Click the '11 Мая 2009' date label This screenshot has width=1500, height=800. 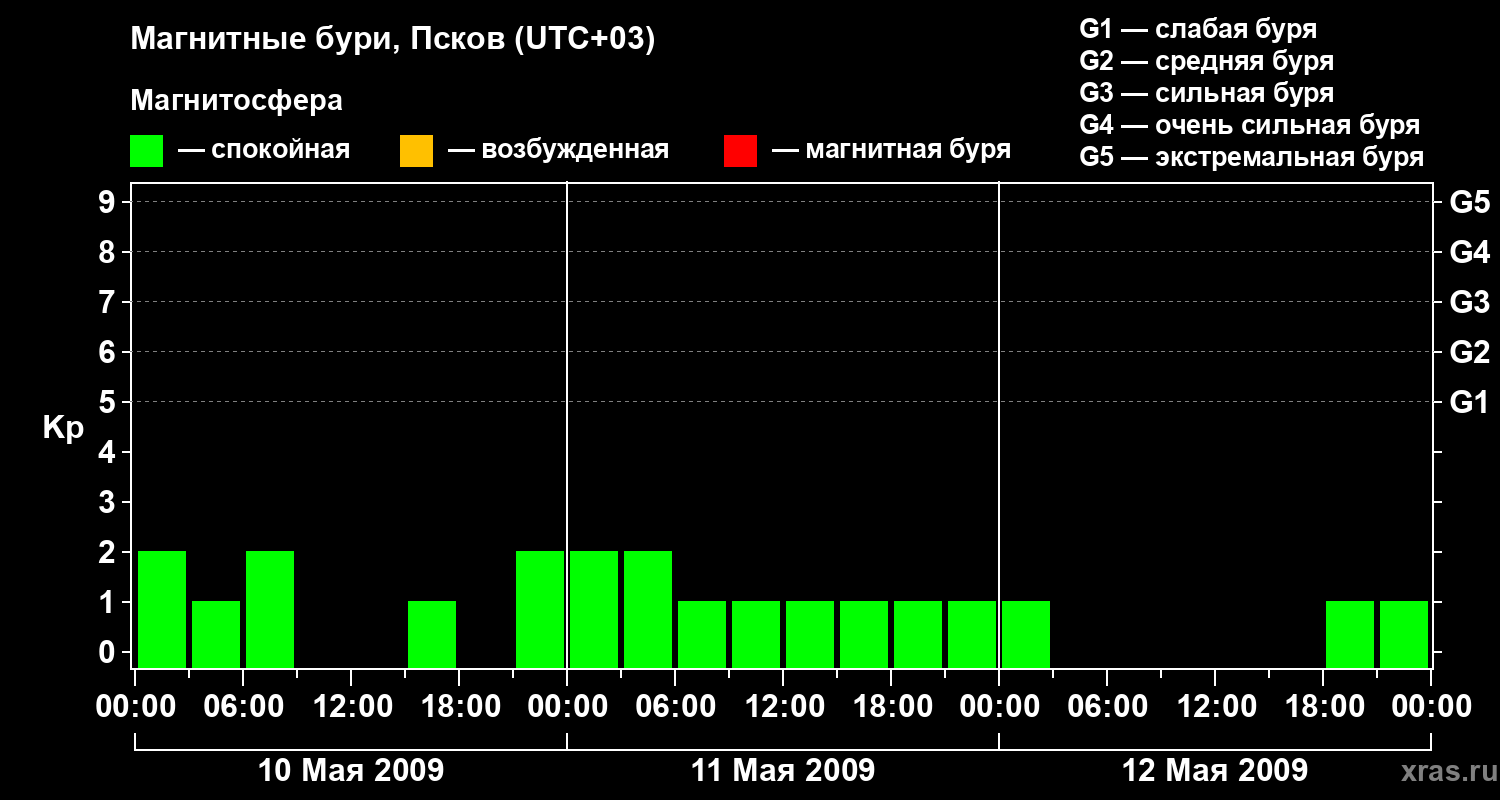click(x=783, y=771)
